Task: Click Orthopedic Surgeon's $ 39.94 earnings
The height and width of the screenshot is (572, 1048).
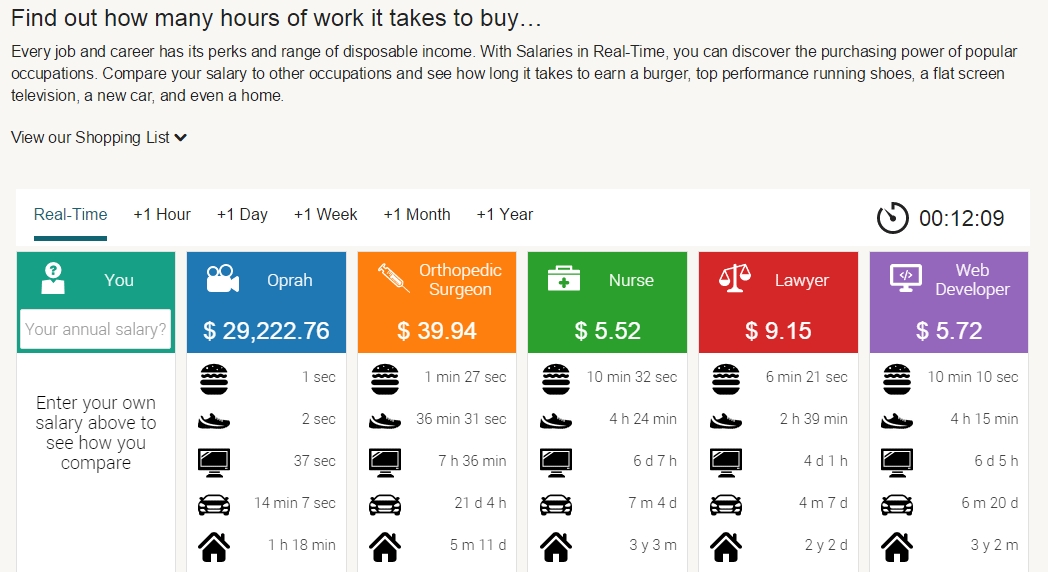Action: coord(437,331)
